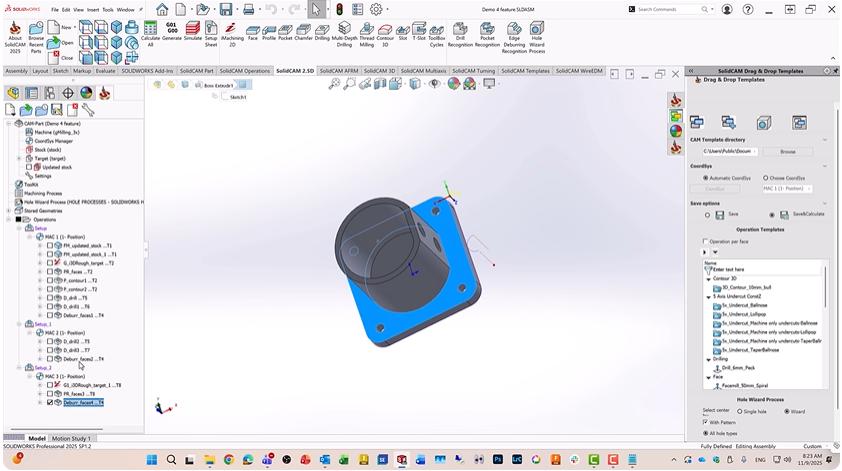Switch to the SolidCAM AFRM tab

pos(338,71)
